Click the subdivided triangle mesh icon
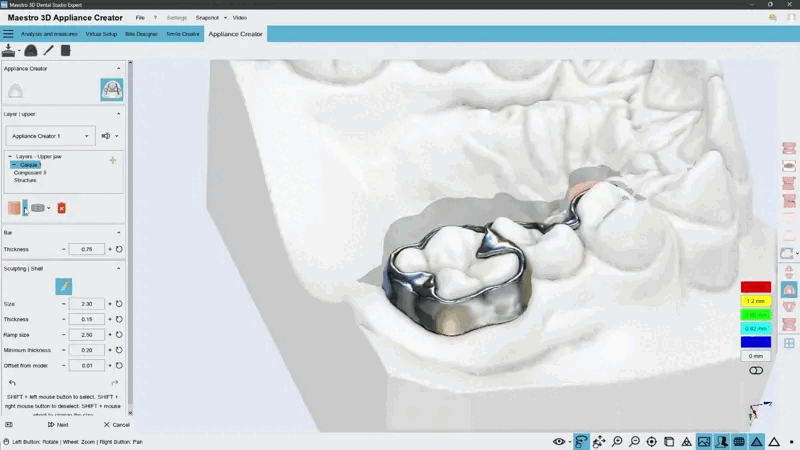Image resolution: width=800 pixels, height=450 pixels. click(x=687, y=442)
